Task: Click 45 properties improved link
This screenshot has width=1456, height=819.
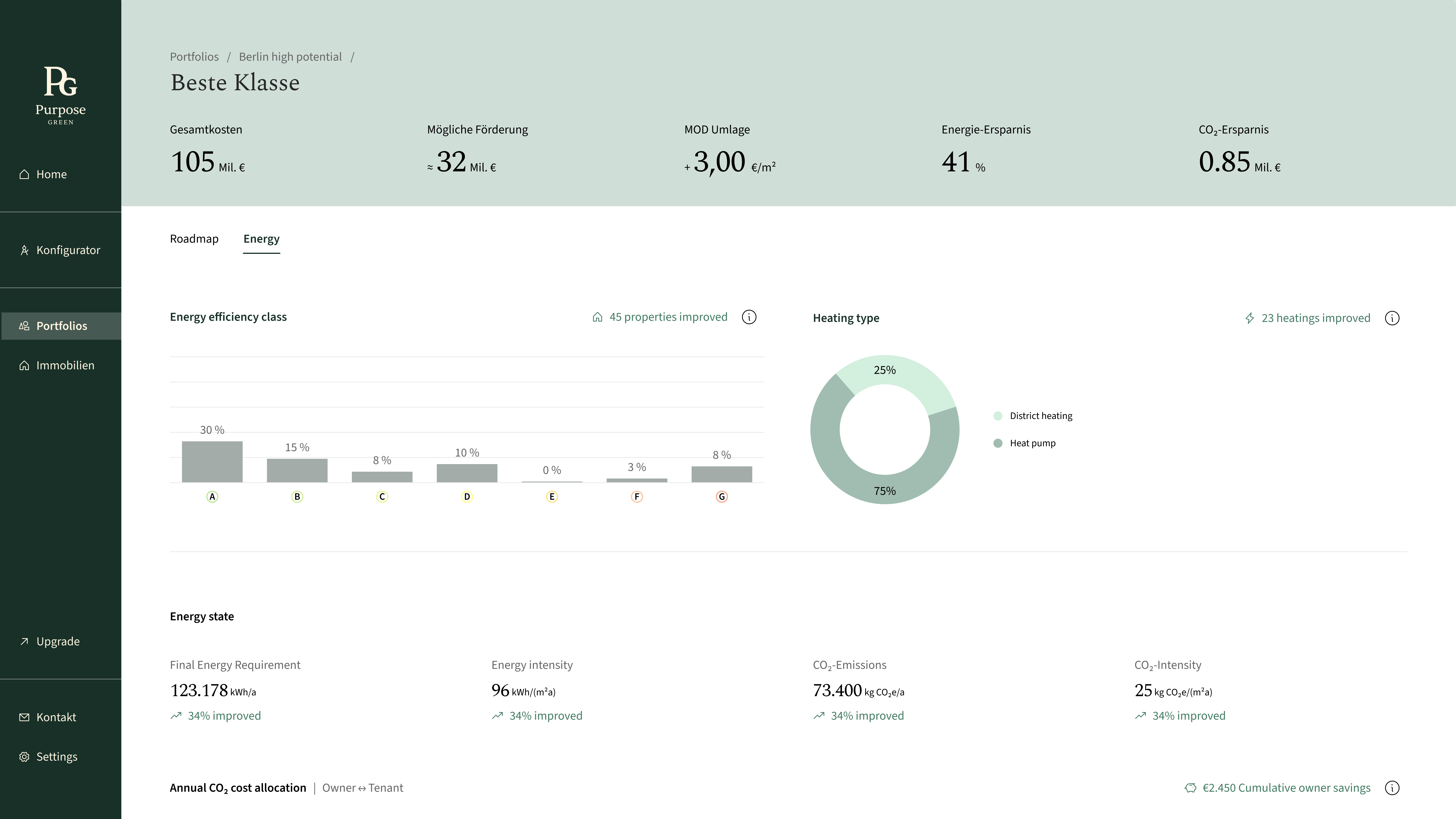Action: pyautogui.click(x=668, y=317)
